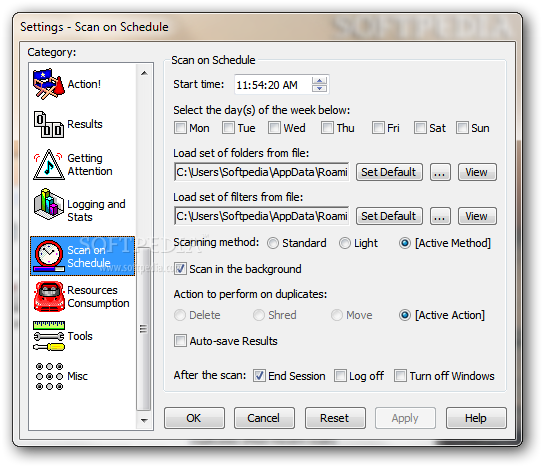The width and height of the screenshot is (543, 467).
Task: Click the category list scrollbar thumb
Action: point(144,329)
